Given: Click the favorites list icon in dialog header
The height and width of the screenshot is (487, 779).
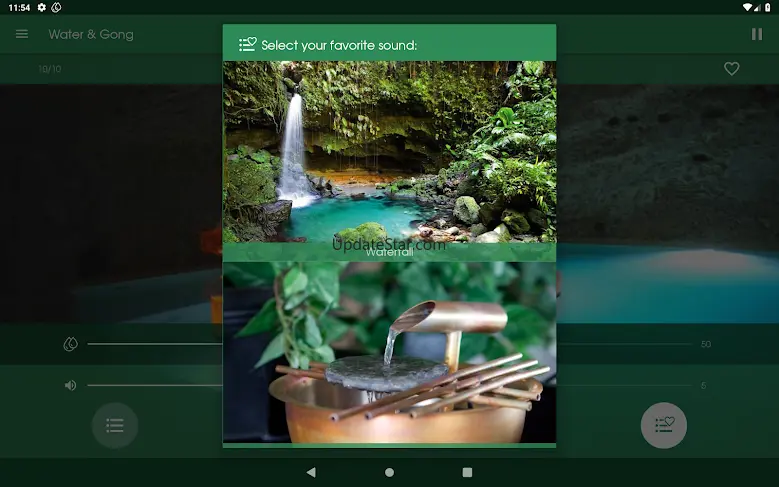Looking at the screenshot, I should click(247, 44).
